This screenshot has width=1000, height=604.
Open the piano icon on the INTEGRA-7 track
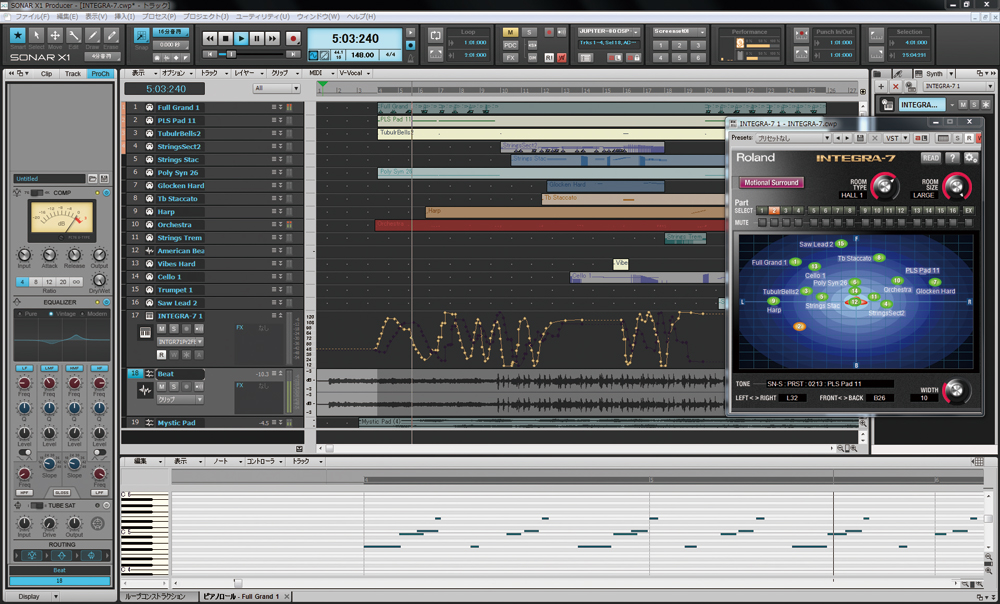[x=145, y=332]
